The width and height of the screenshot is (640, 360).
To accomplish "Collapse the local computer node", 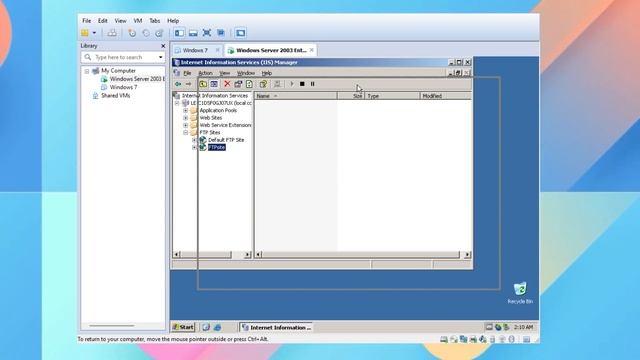I will (x=177, y=103).
